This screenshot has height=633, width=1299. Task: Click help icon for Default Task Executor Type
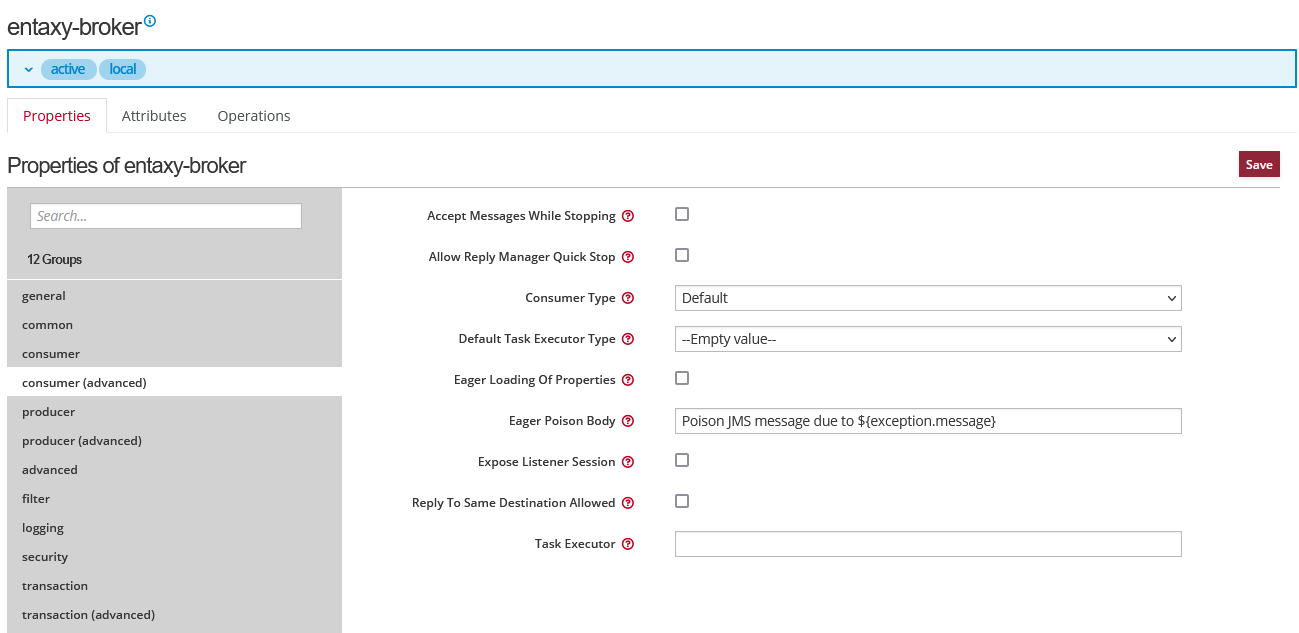point(628,339)
